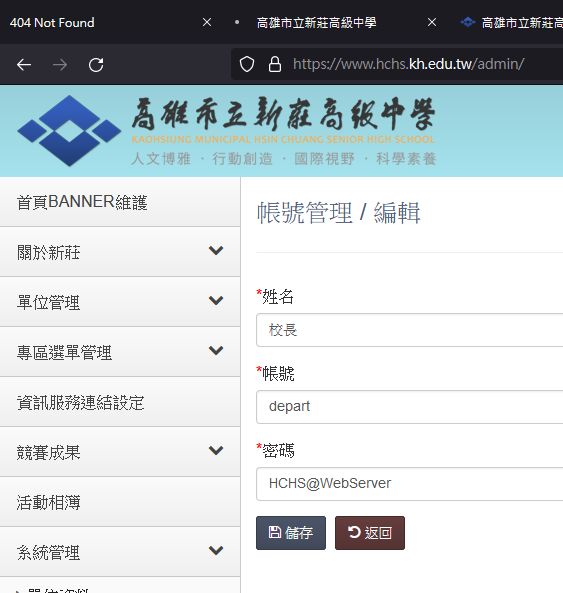Open 資訊服務連結設定 in the sidebar
Viewport: 563px width, 593px height.
click(120, 402)
